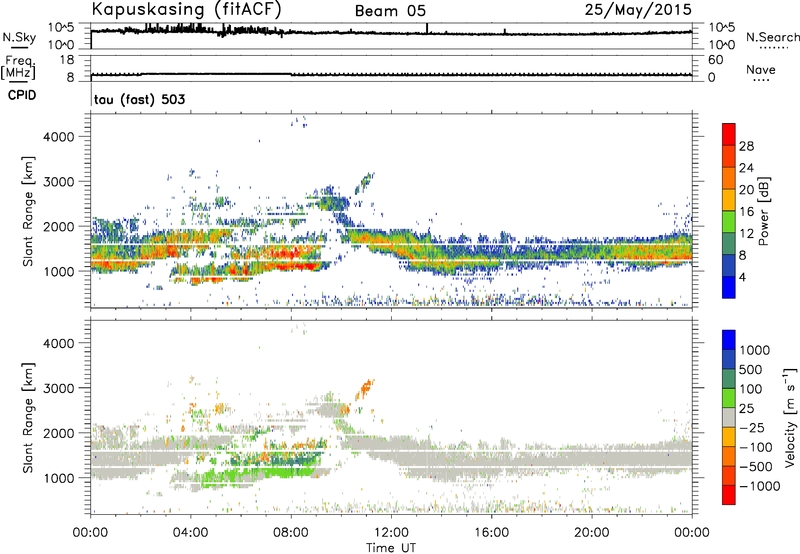Click the 16:00 time axis tick label
The width and height of the screenshot is (800, 554).
click(x=491, y=533)
